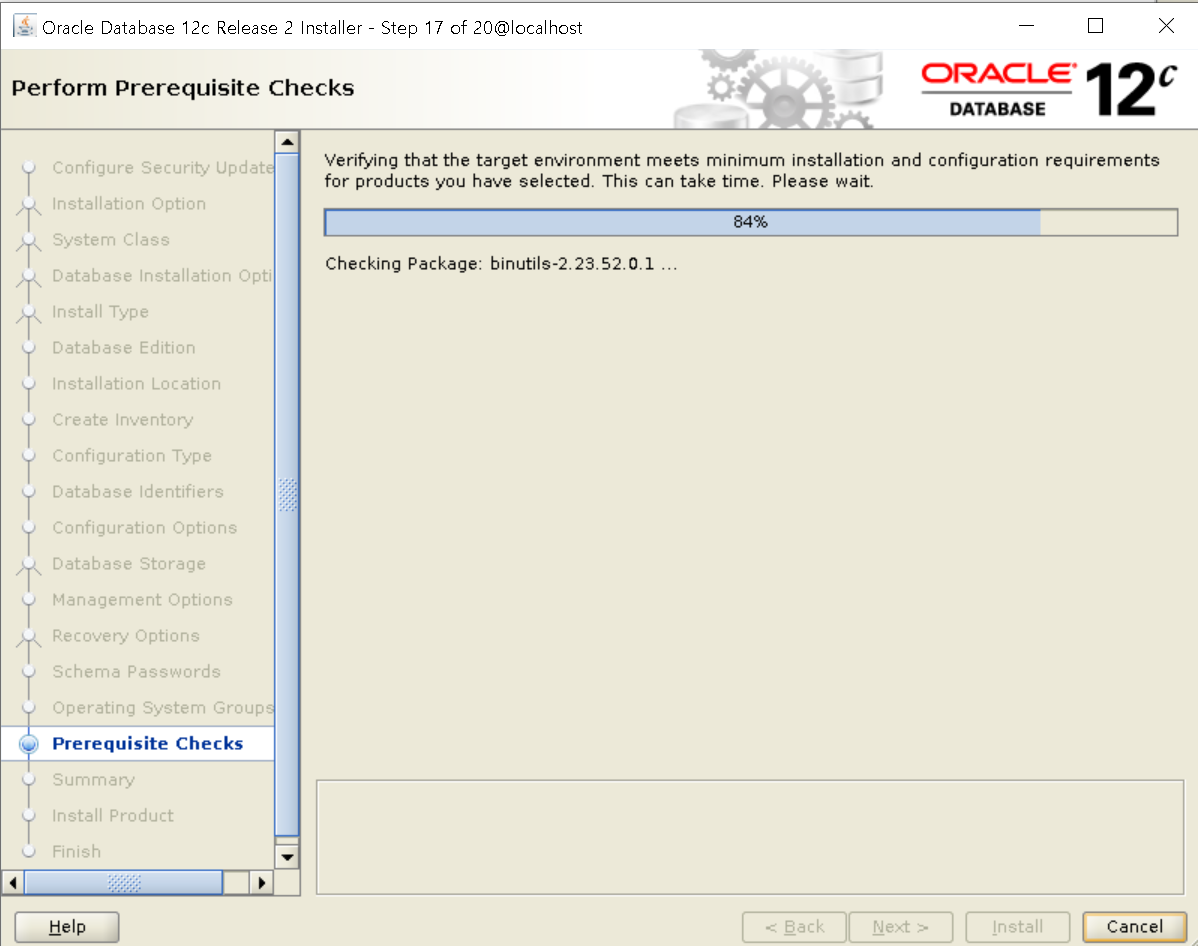Screen dimensions: 1198x946
Task: Click the Java installer icon in title bar
Action: point(24,27)
